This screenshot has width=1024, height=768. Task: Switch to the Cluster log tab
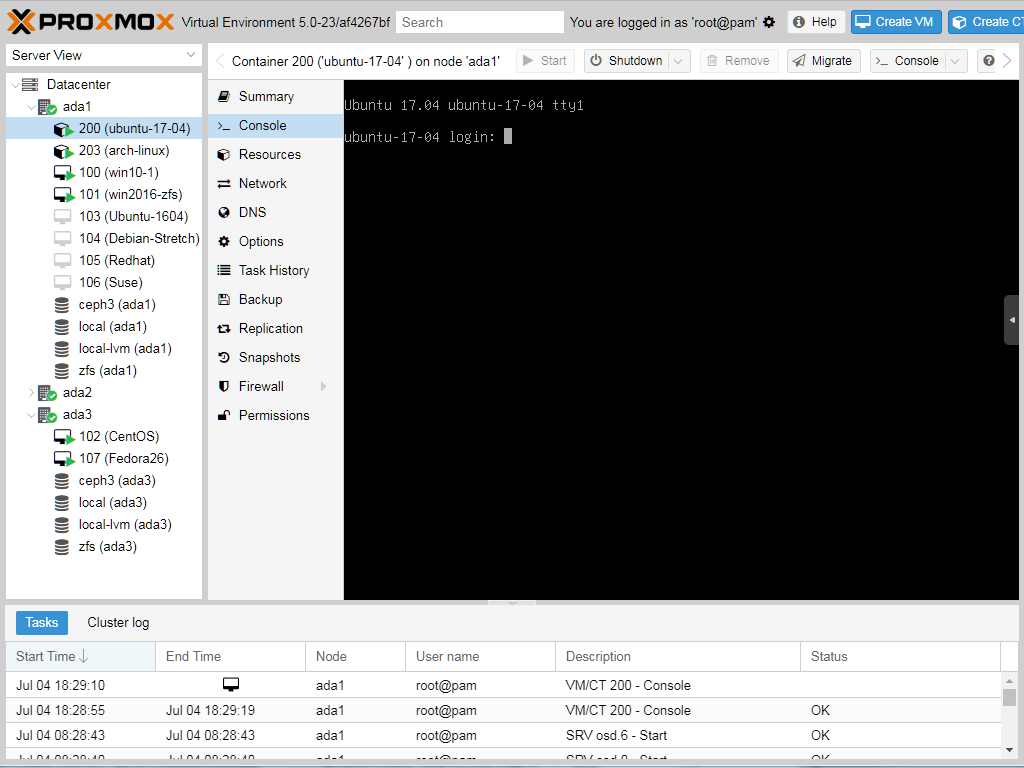click(x=117, y=622)
